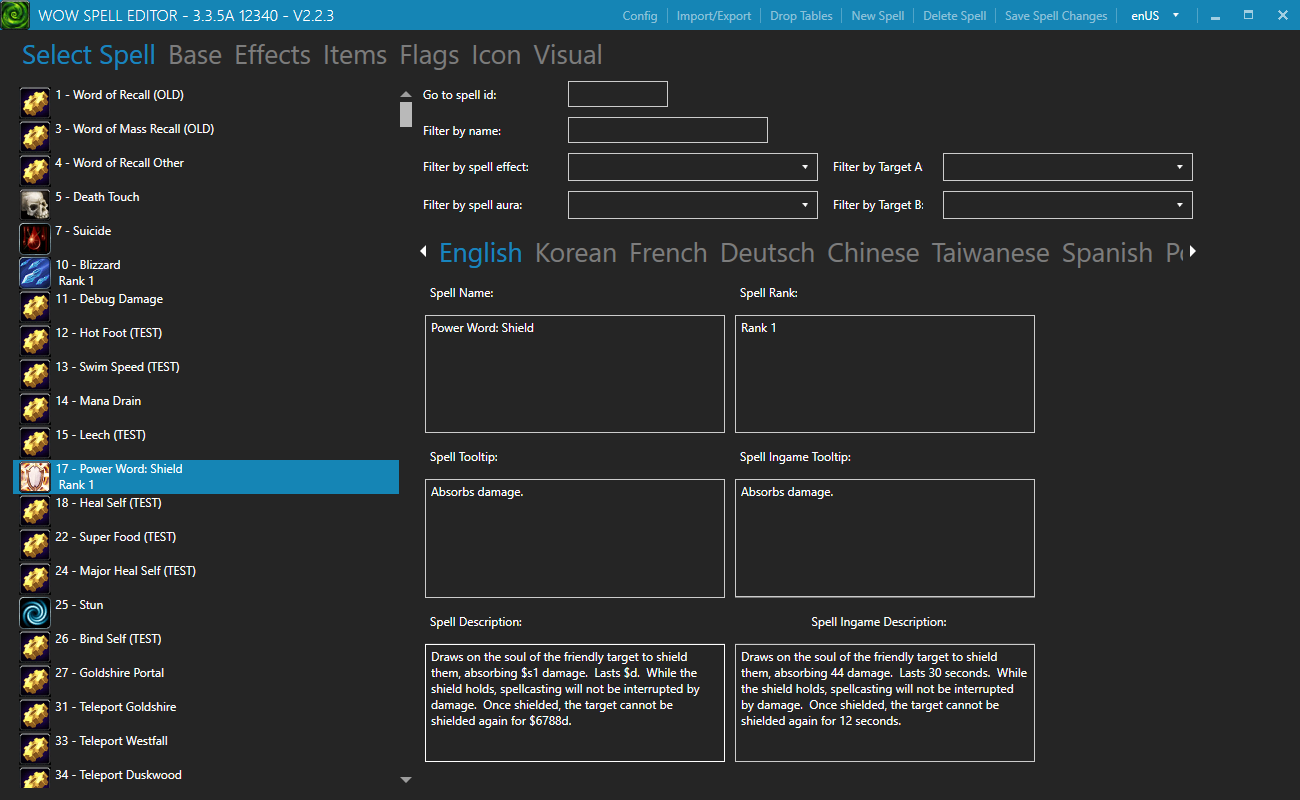The image size is (1300, 800).
Task: Click the Word of Recall (OLD) spell icon
Action: 35,103
